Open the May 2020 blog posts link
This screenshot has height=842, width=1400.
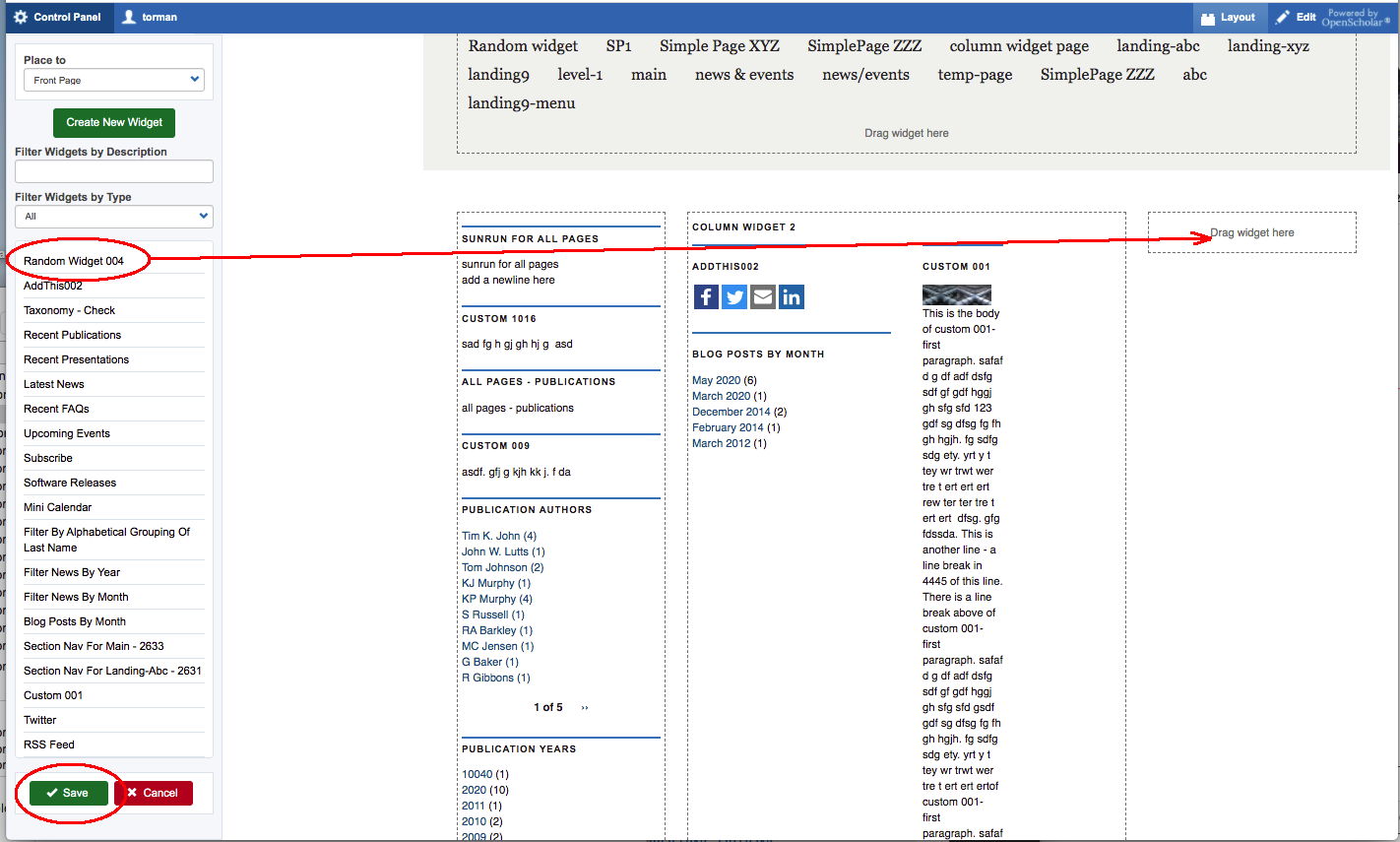tap(716, 380)
